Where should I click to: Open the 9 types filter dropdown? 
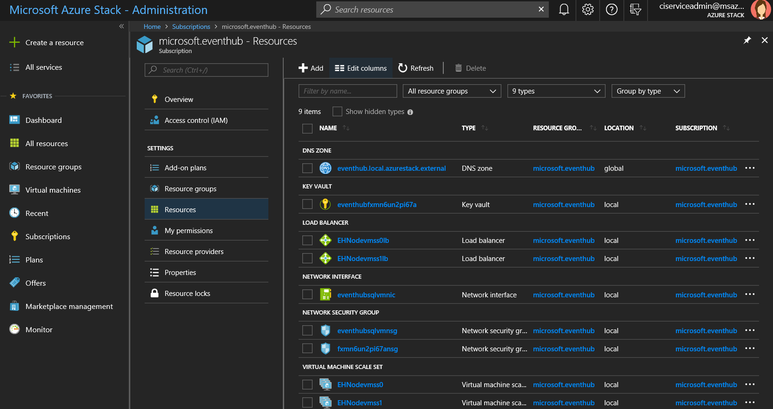coord(556,91)
